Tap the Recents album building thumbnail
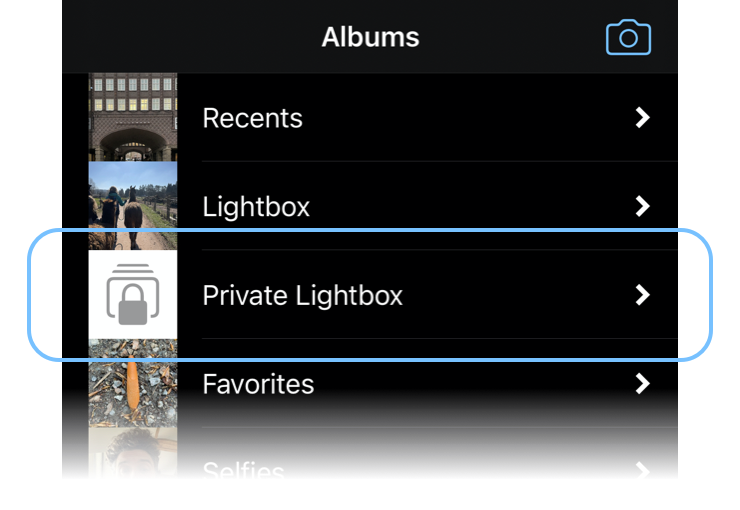The image size is (740, 510). click(133, 117)
